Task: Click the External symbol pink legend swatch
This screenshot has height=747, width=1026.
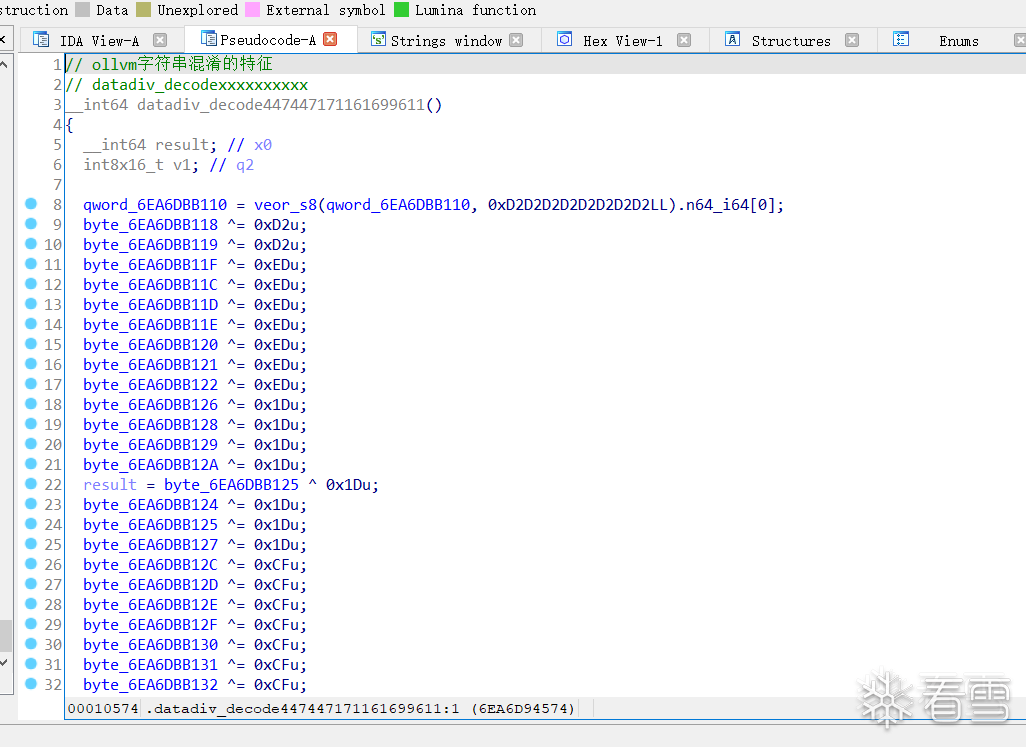Action: (x=252, y=10)
